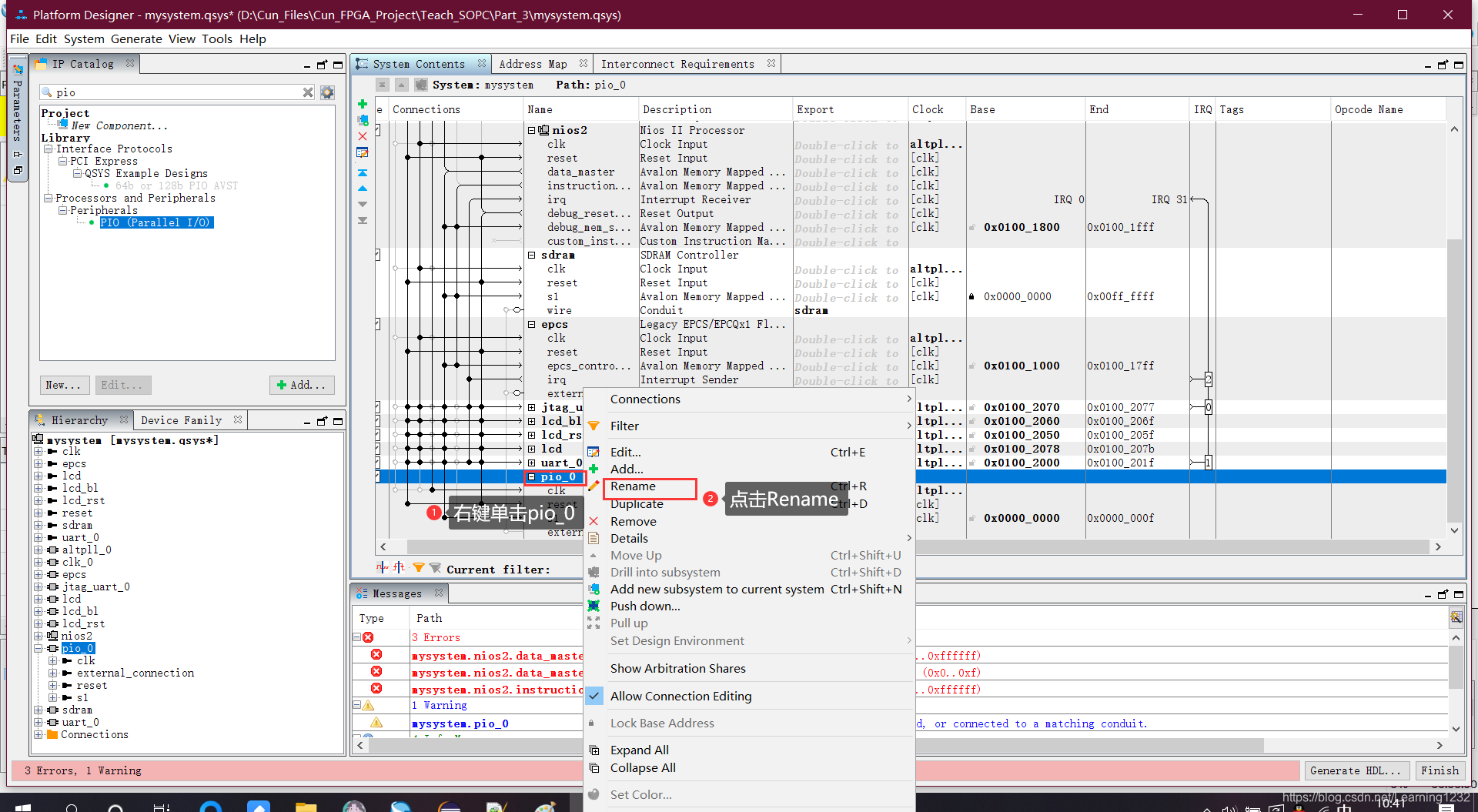Toggle the Use checkbox for jtag_uart row

pyautogui.click(x=378, y=407)
